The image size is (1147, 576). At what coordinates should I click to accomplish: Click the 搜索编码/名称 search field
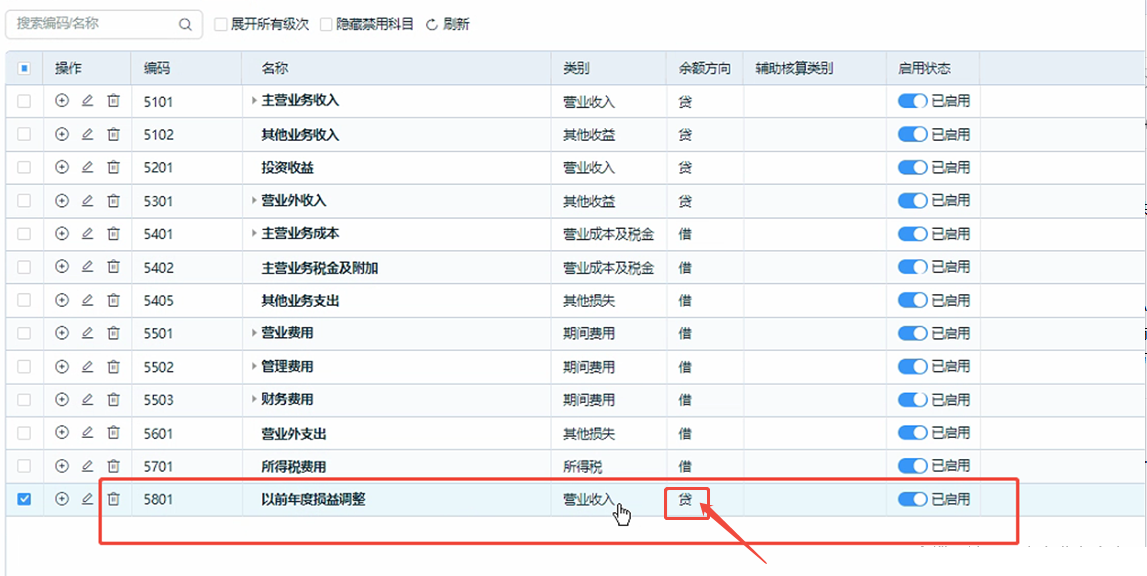(95, 24)
